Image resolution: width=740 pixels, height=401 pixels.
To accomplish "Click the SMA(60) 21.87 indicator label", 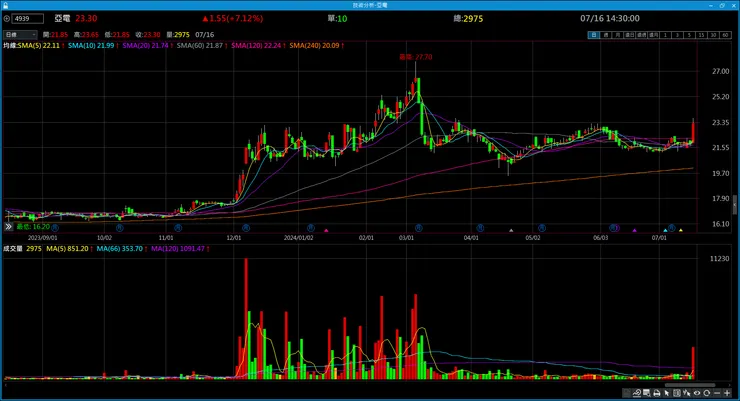I will click(x=200, y=46).
